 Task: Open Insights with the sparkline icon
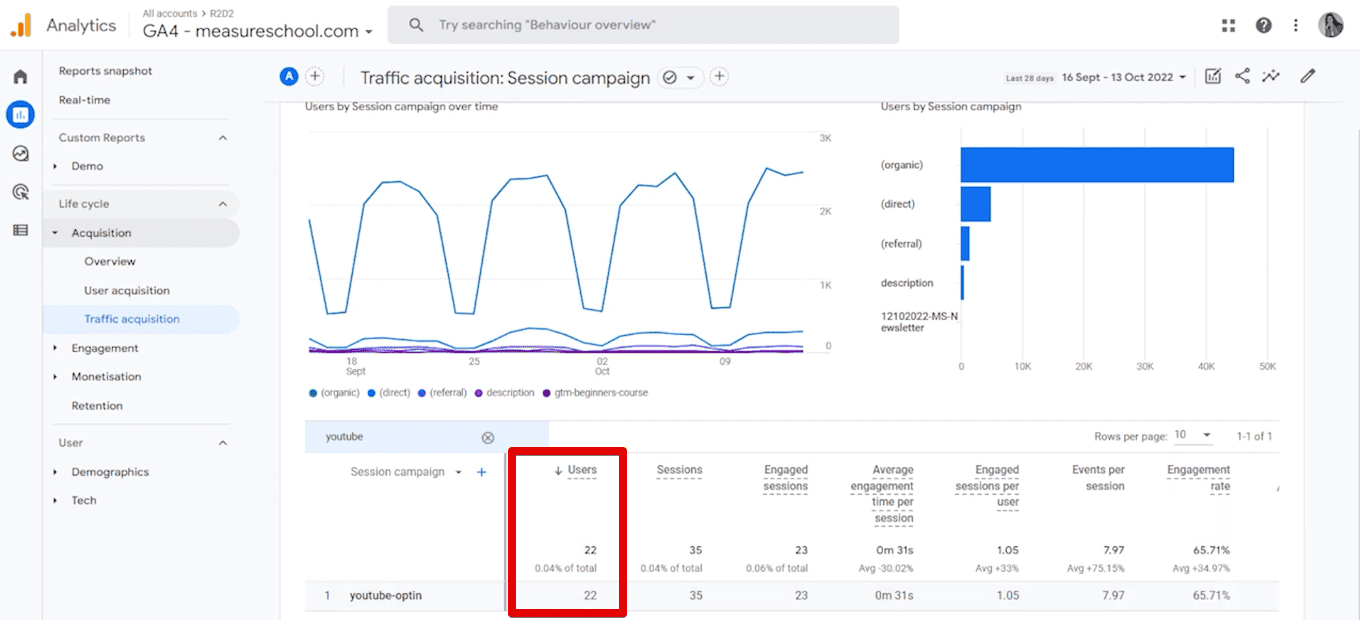tap(1271, 76)
